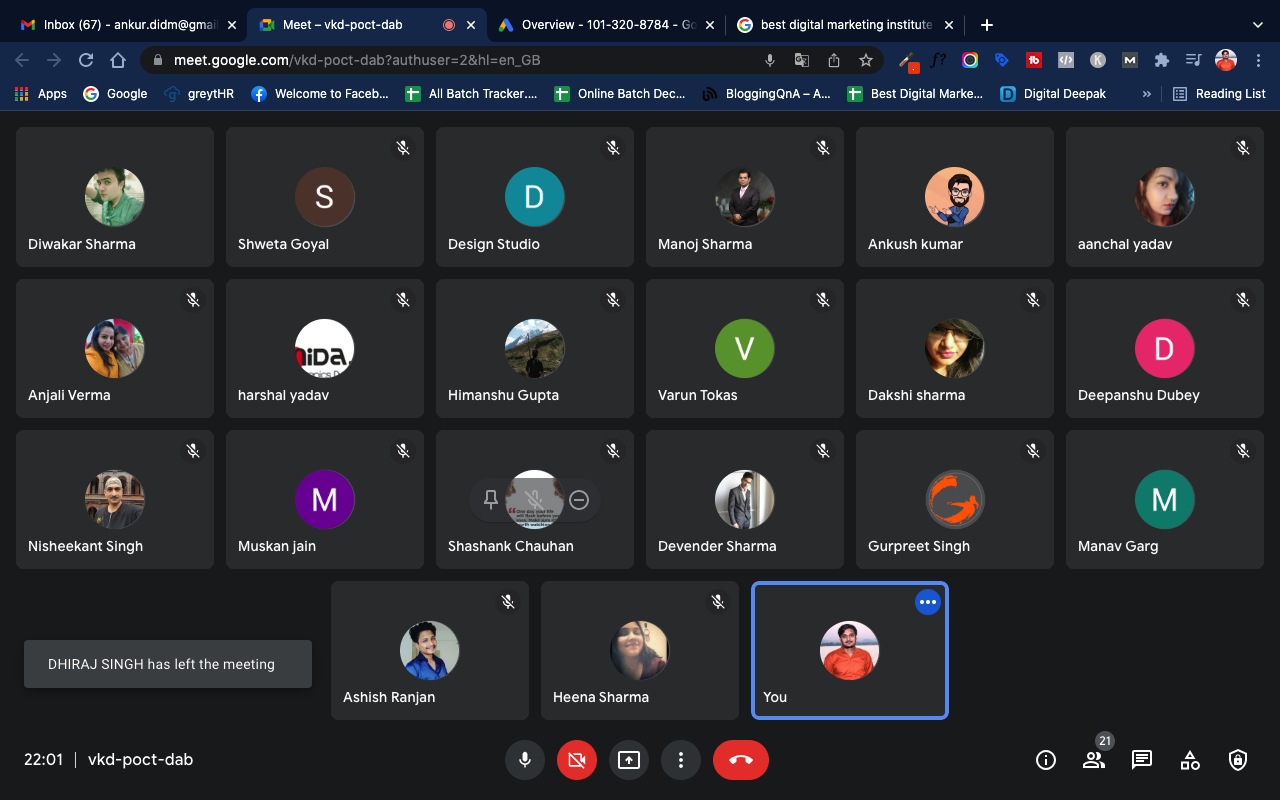Open the BloggingQnA bookmark
The image size is (1280, 800).
(767, 94)
